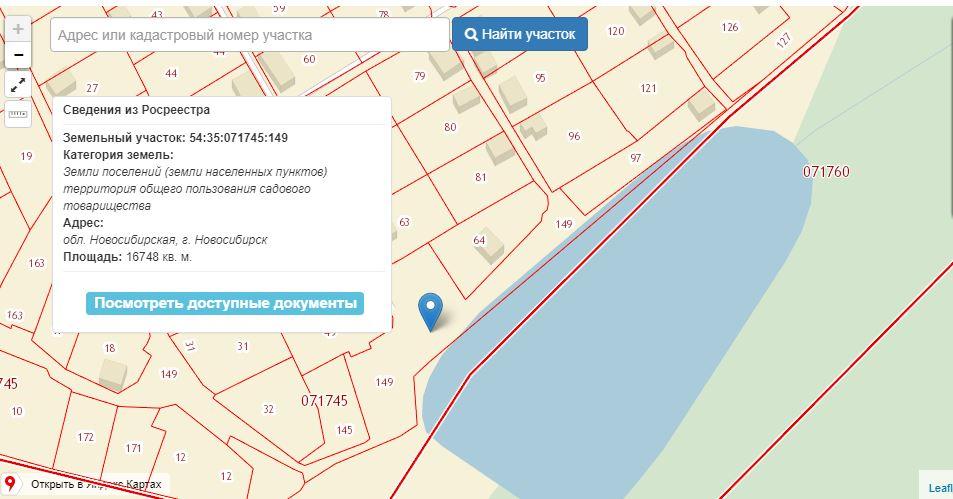Click cadastral quarter label 071745
The image size is (953, 499).
coord(325,401)
